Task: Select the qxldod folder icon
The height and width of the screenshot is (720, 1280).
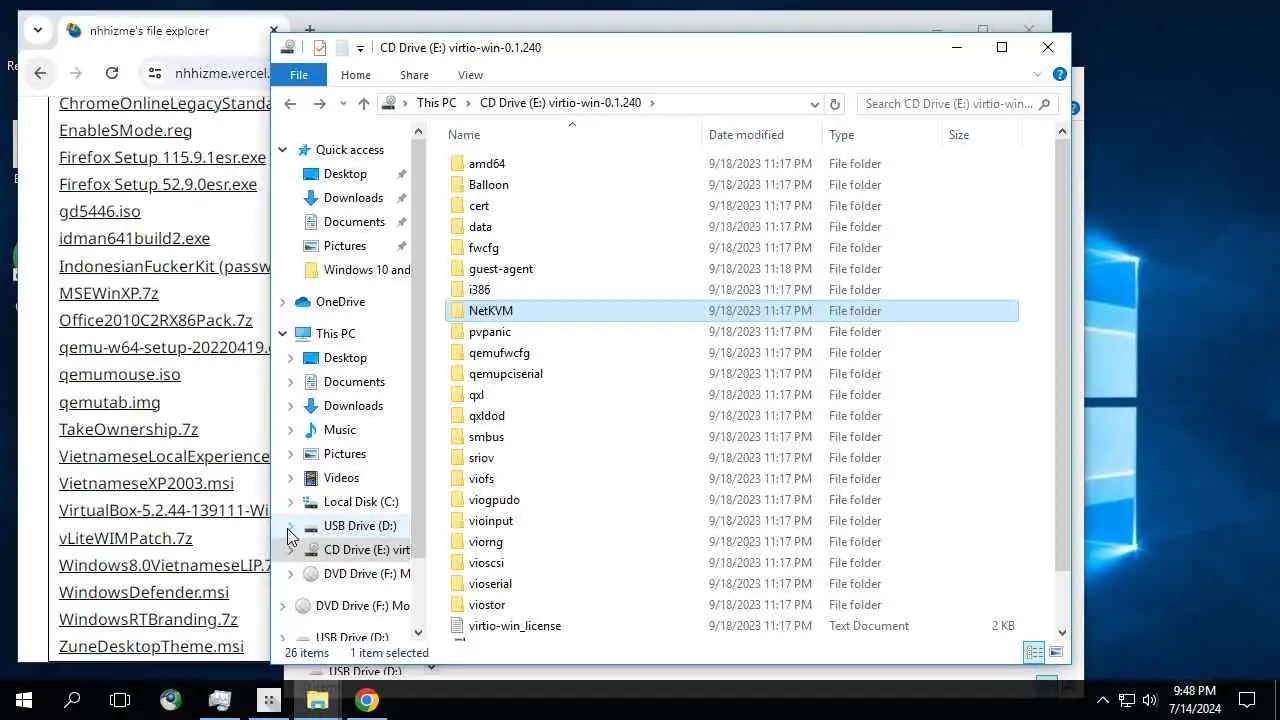Action: (x=457, y=416)
